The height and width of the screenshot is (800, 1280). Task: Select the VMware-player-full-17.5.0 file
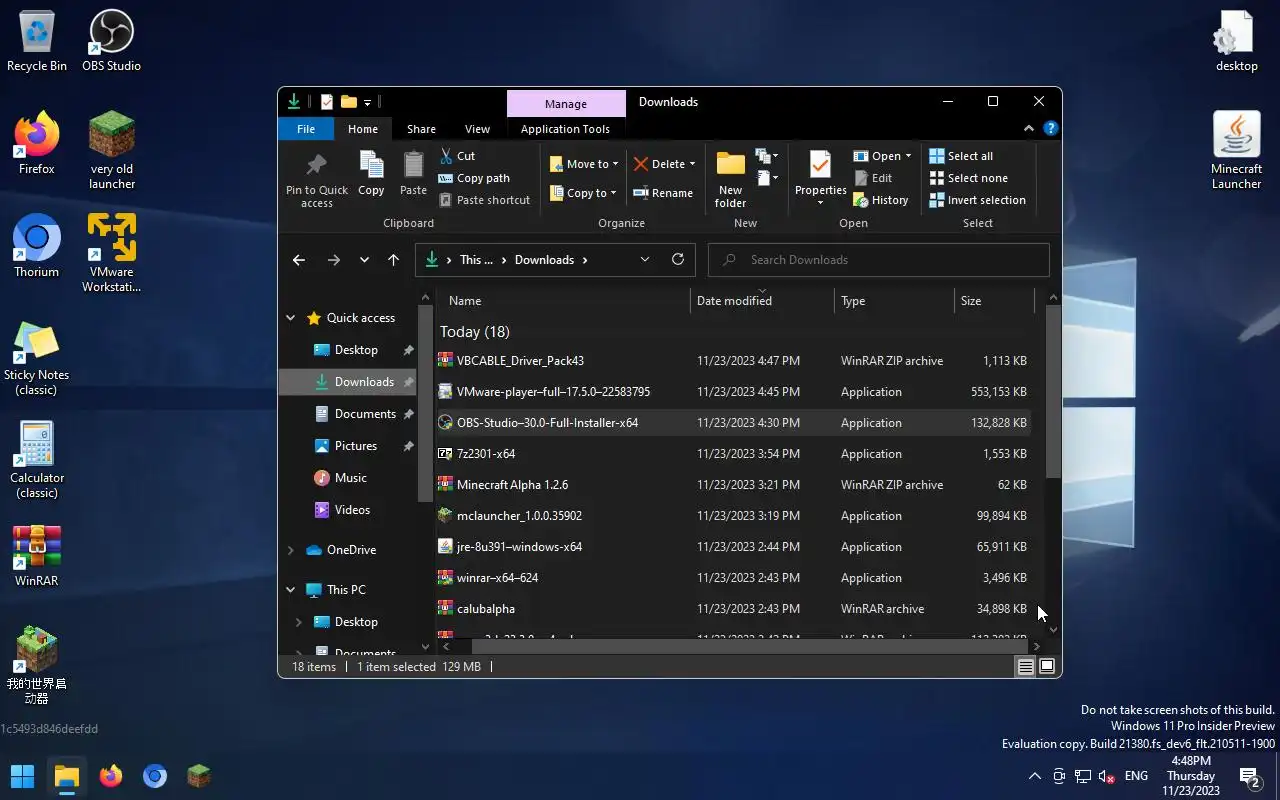[733, 392]
